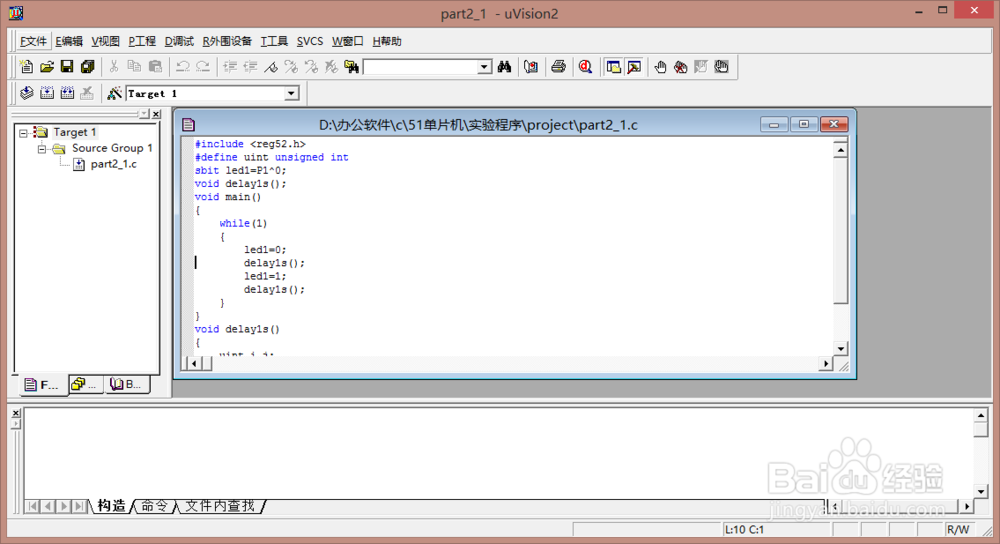The image size is (1000, 544).
Task: Click the Build target icon
Action: (x=47, y=93)
